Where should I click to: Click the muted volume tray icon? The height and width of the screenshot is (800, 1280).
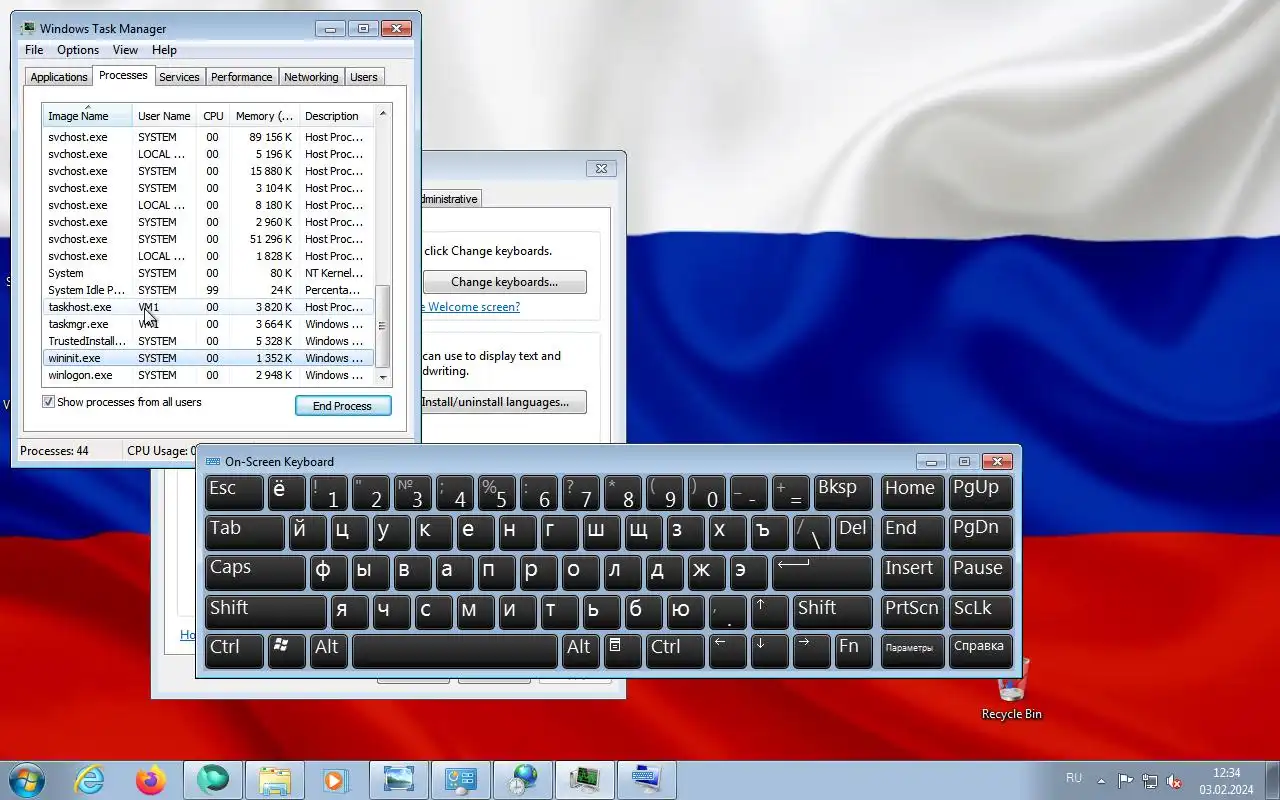[x=1175, y=781]
